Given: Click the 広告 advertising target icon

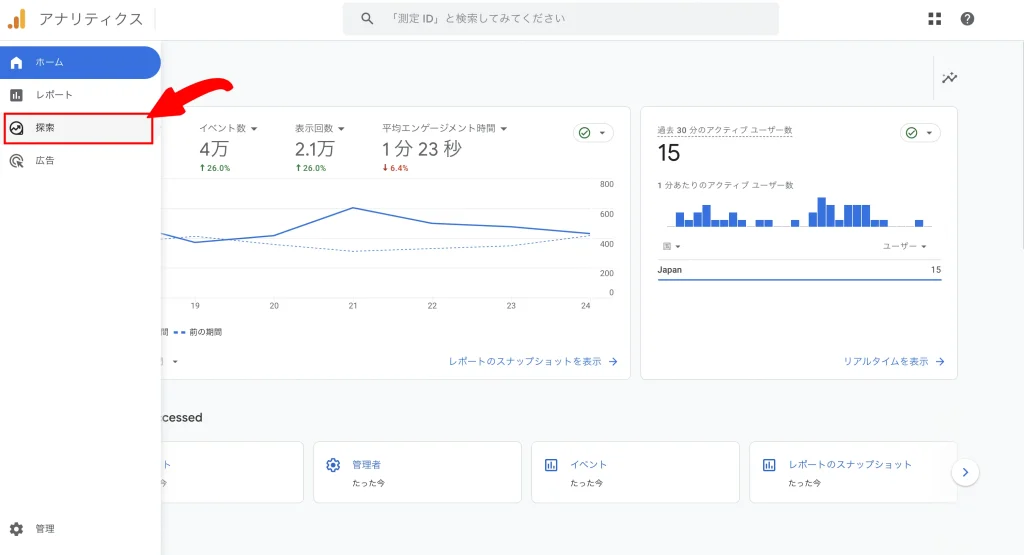Looking at the screenshot, I should [16, 161].
